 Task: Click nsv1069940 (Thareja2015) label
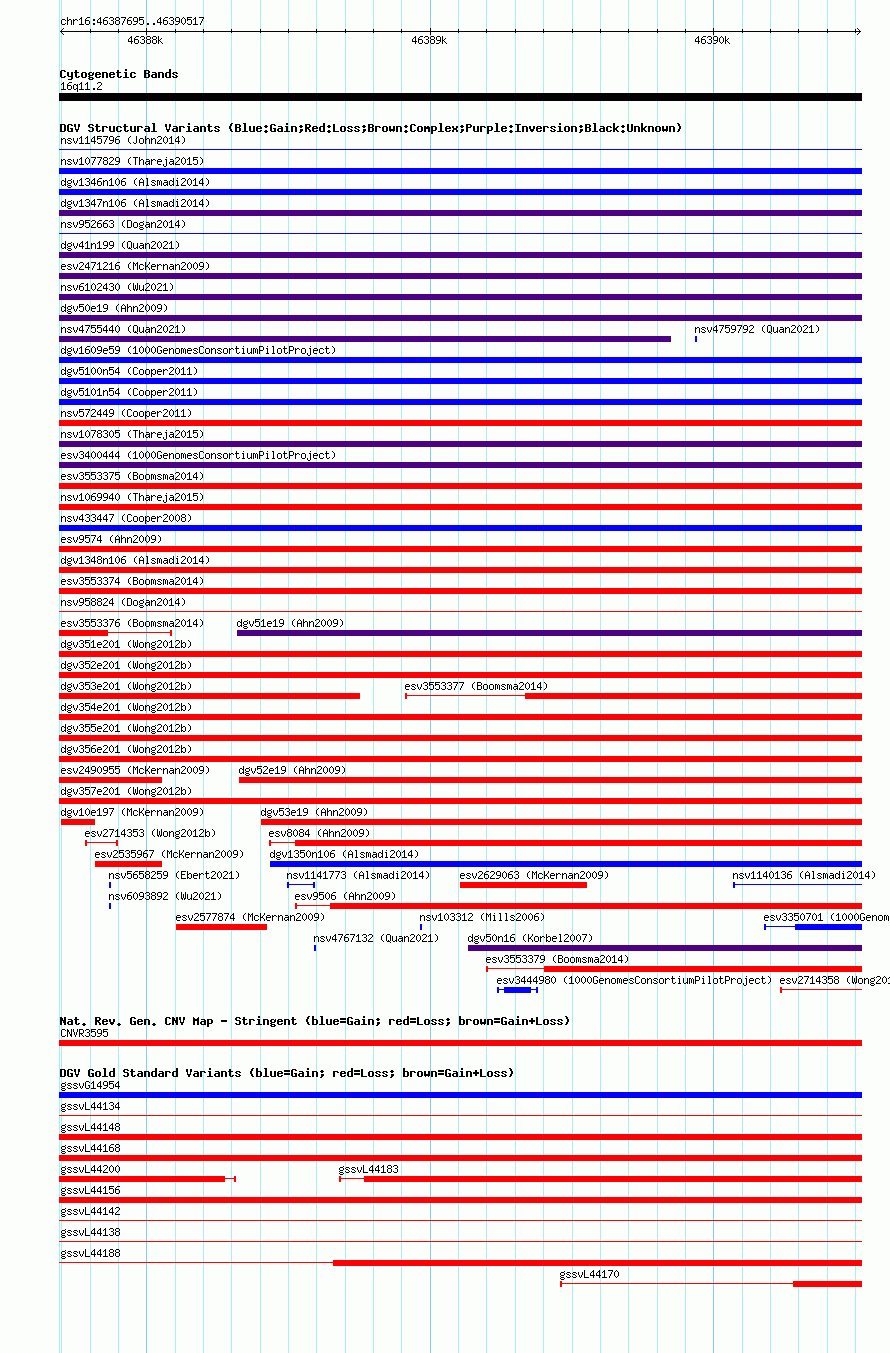(x=132, y=497)
